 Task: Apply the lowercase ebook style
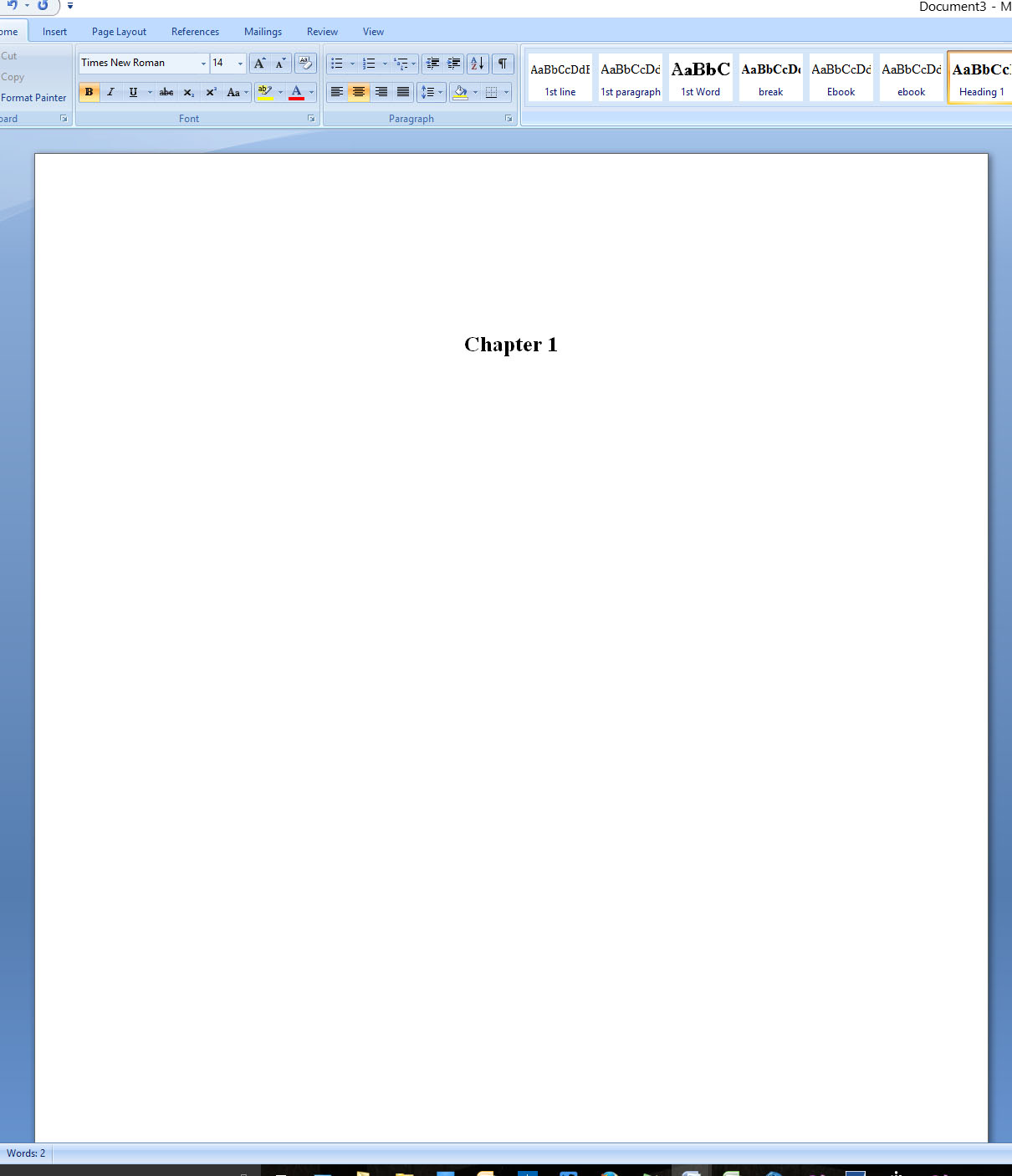[912, 79]
